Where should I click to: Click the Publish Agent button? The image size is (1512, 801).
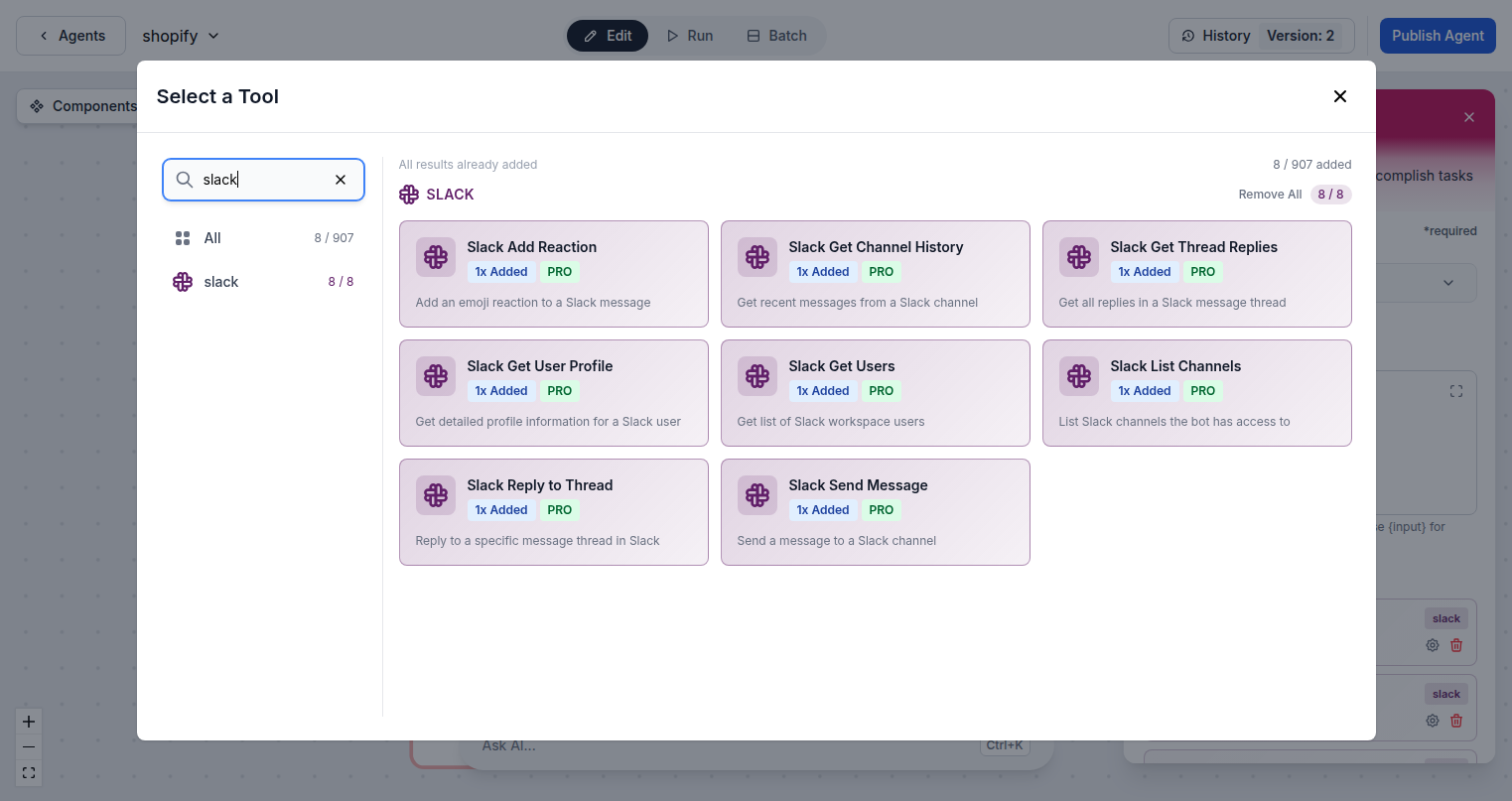click(1437, 35)
